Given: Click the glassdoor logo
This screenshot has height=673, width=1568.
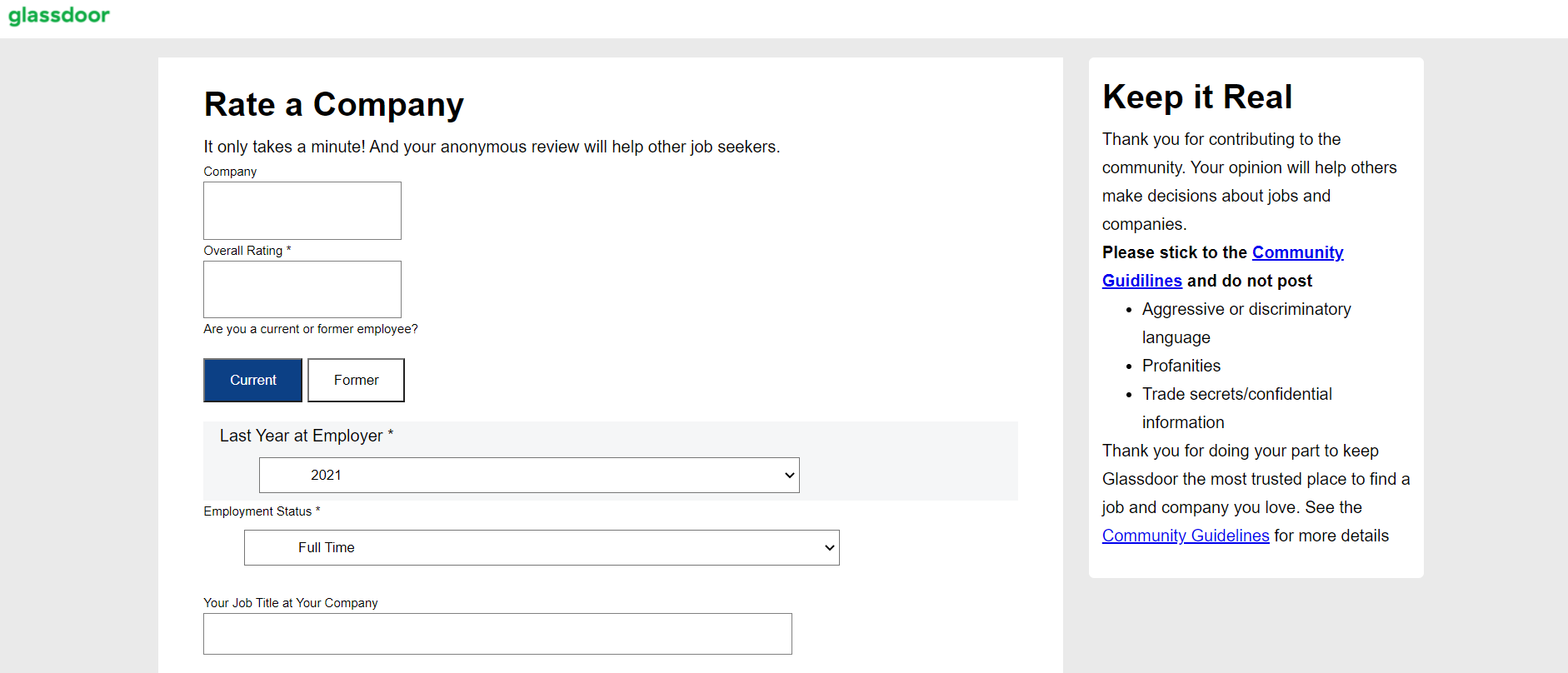Looking at the screenshot, I should point(58,15).
